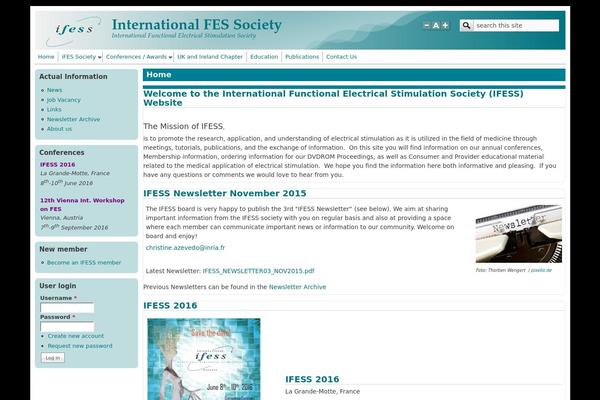Click the ifess logo in the header
This screenshot has width=600, height=400.
[x=73, y=31]
